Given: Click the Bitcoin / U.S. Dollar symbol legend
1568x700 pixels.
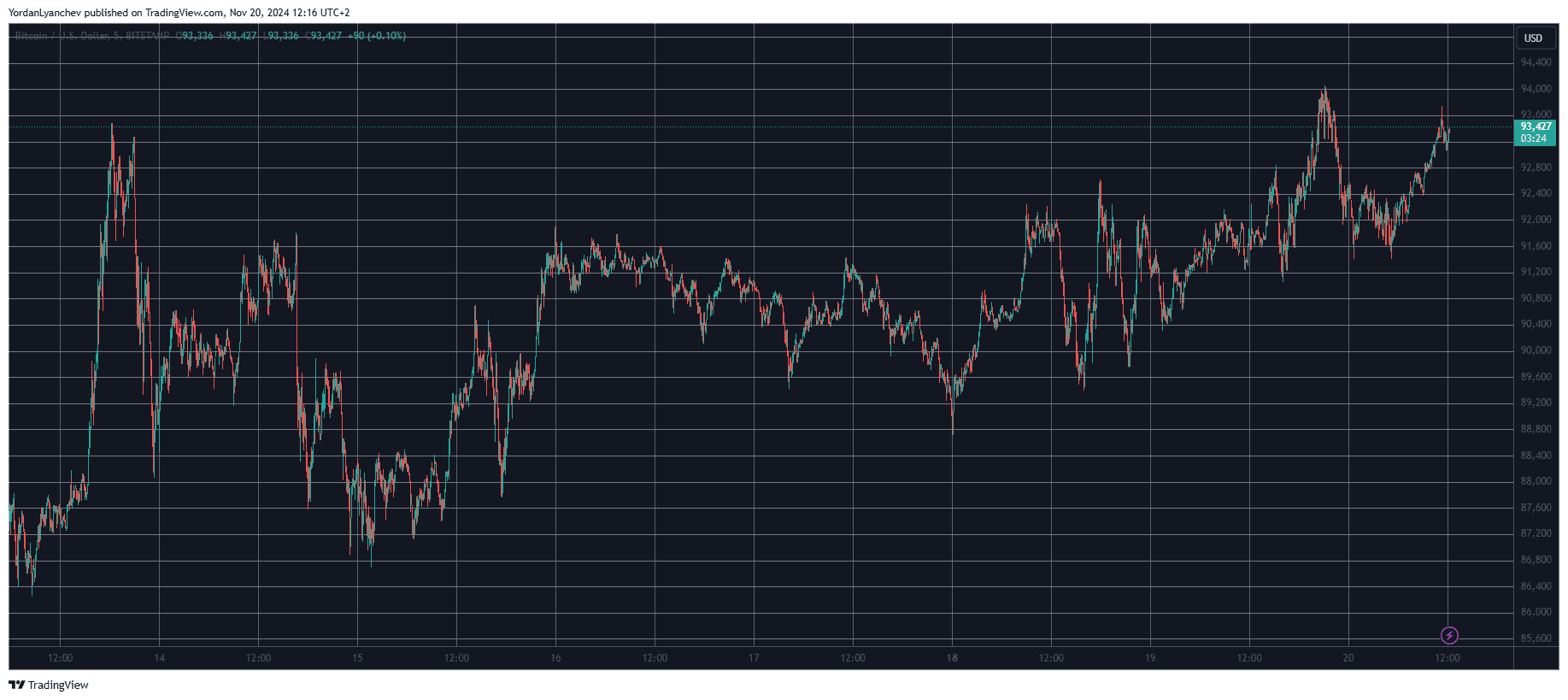Looking at the screenshot, I should point(91,36).
